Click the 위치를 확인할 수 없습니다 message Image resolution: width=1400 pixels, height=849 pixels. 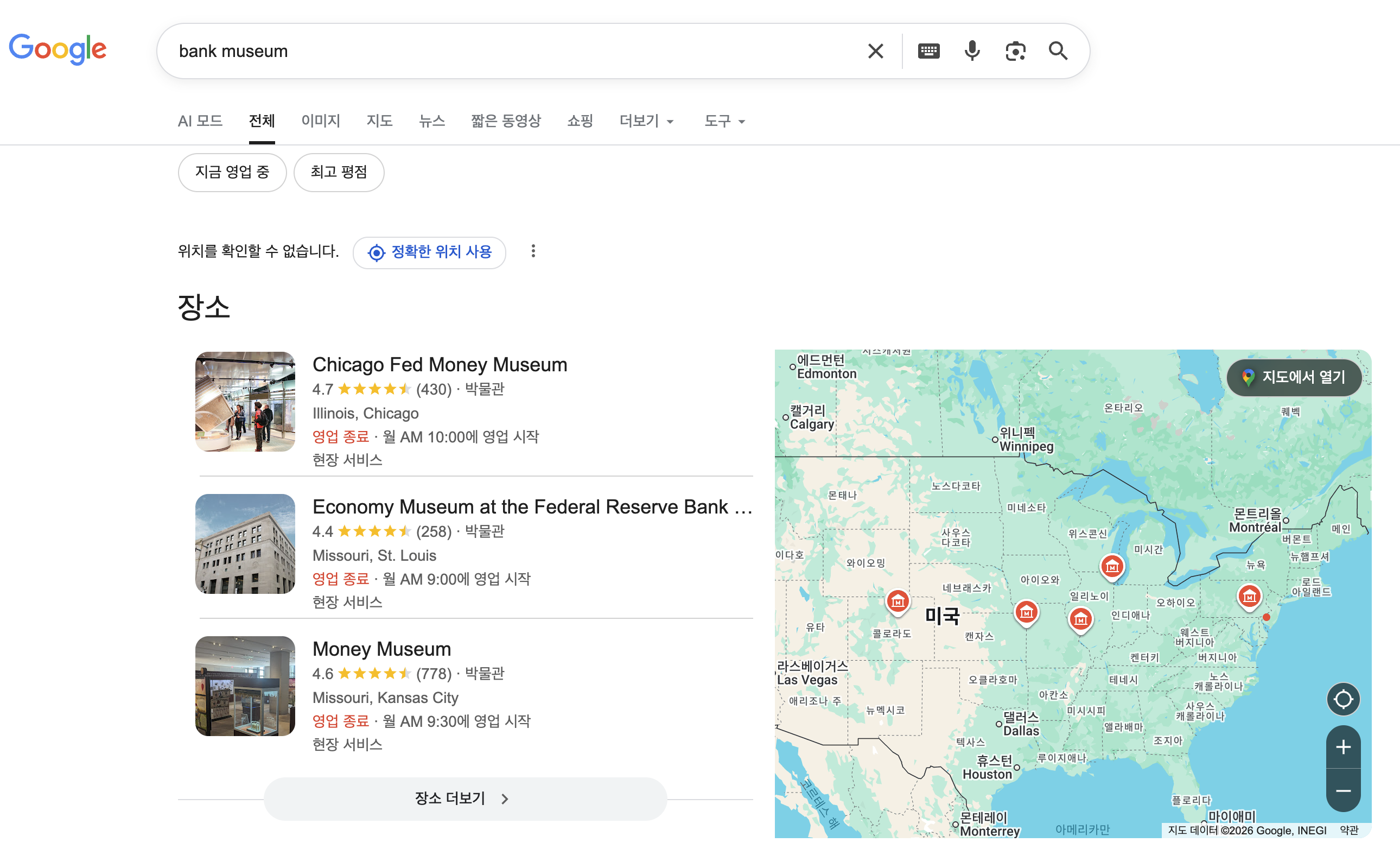pyautogui.click(x=258, y=251)
